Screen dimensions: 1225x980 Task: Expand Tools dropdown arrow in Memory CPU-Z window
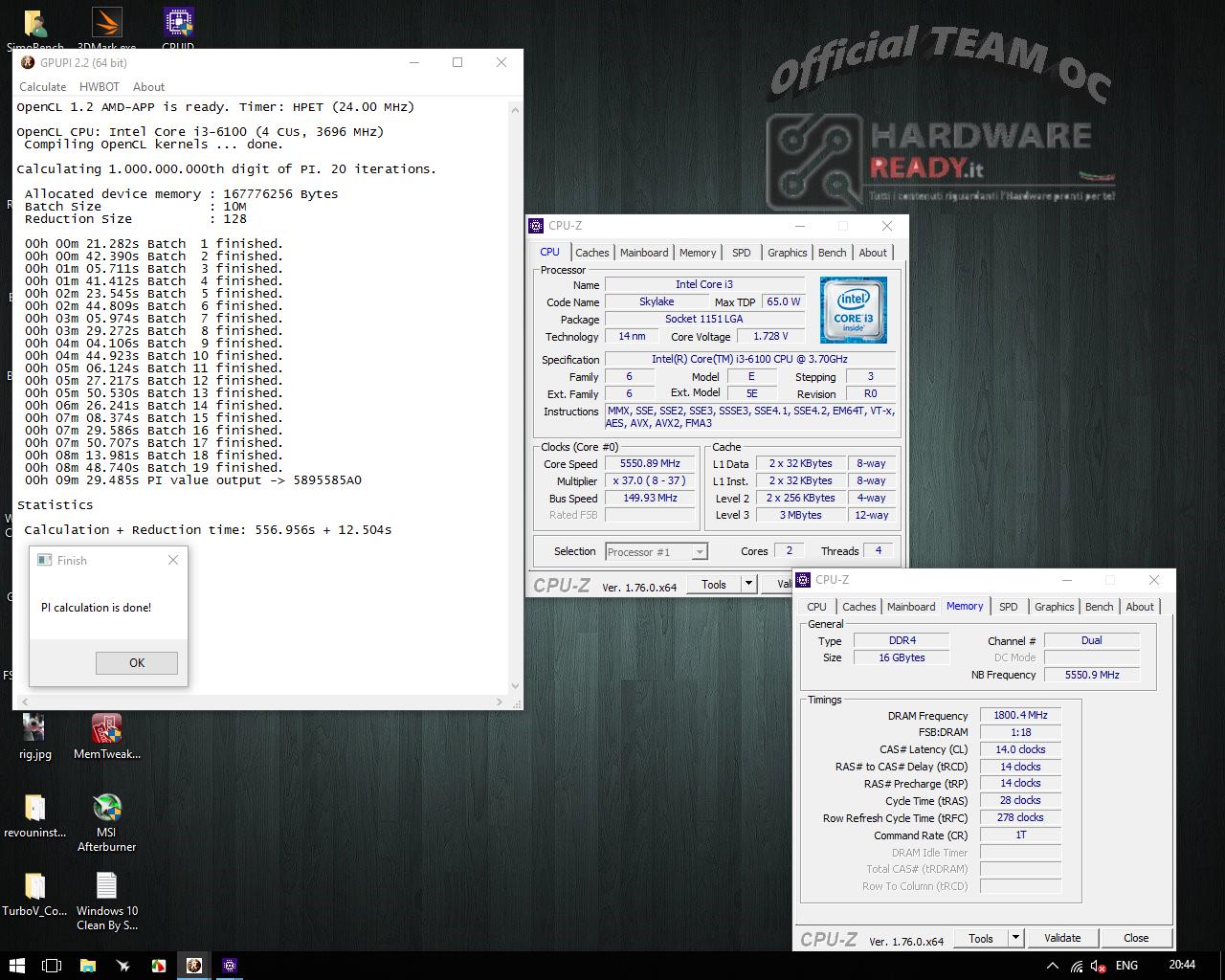point(1016,938)
